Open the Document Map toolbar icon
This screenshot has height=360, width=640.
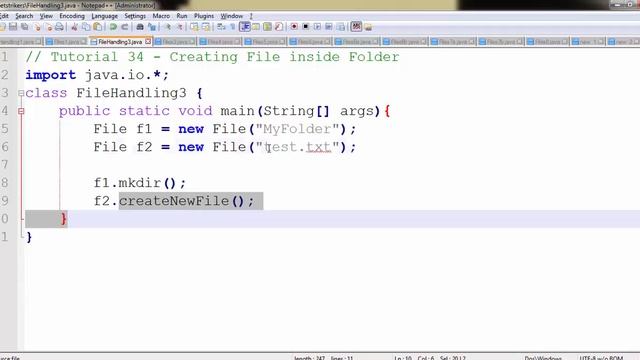click(x=267, y=27)
